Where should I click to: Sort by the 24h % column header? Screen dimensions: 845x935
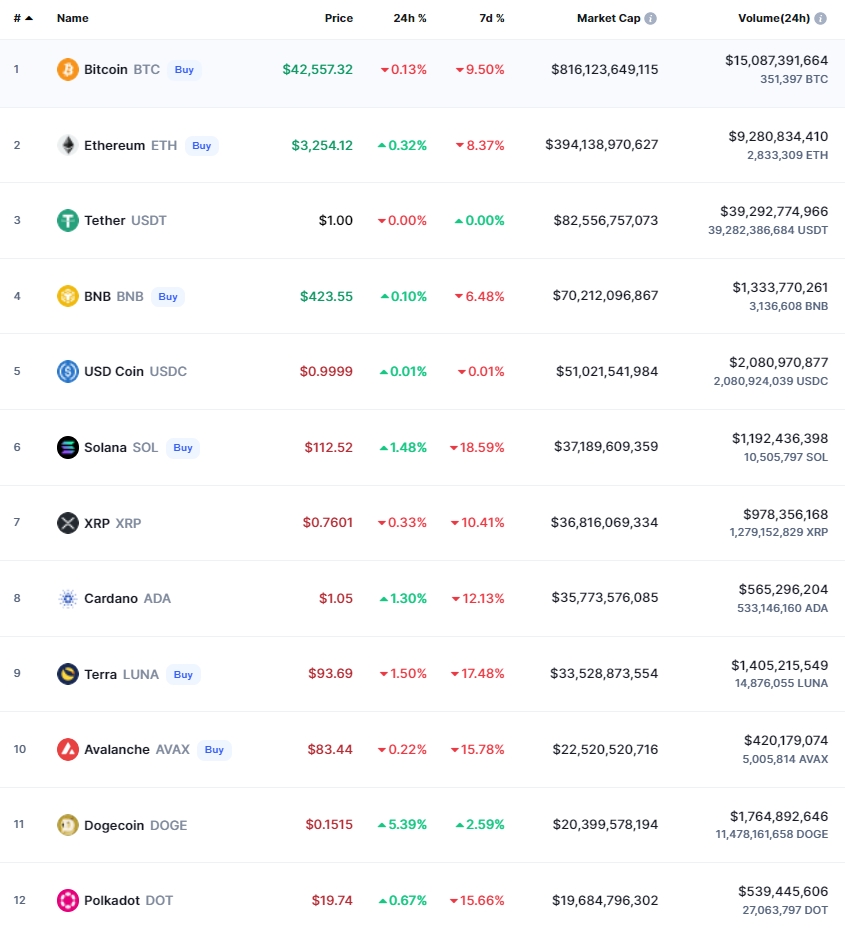coord(411,19)
